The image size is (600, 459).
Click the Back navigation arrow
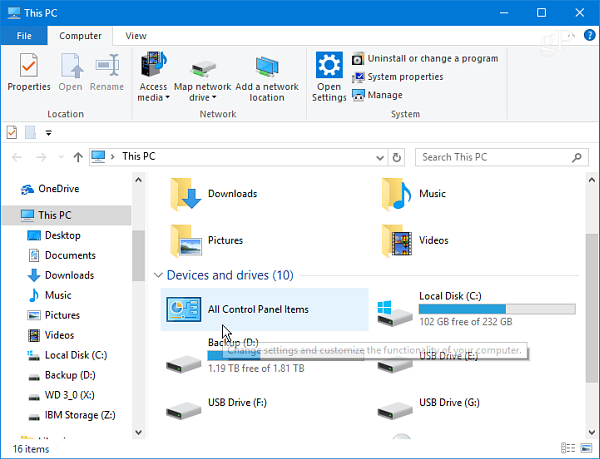[17, 157]
